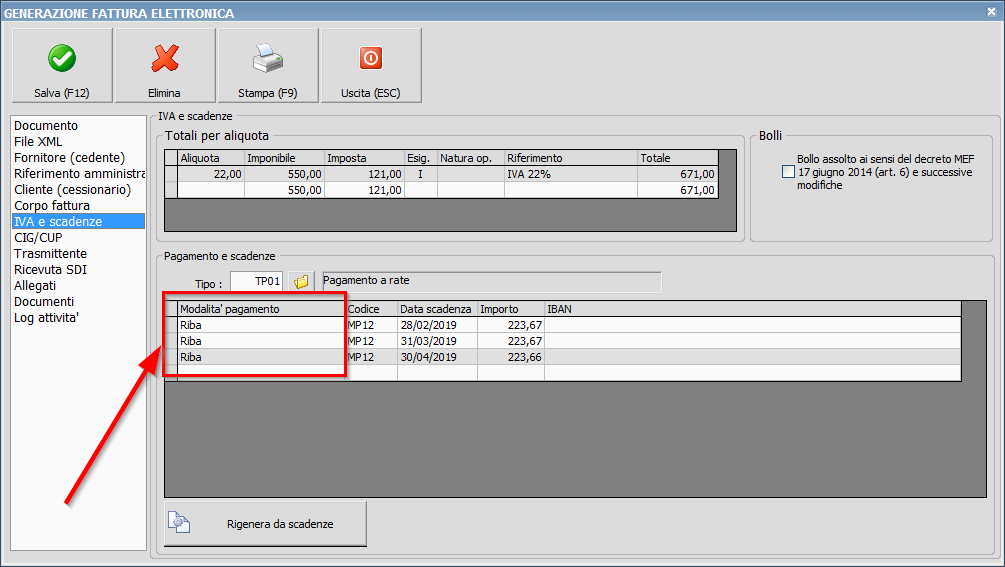Open the folder lookup icon next to Tipo
Image resolution: width=1005 pixels, height=567 pixels.
[x=301, y=281]
